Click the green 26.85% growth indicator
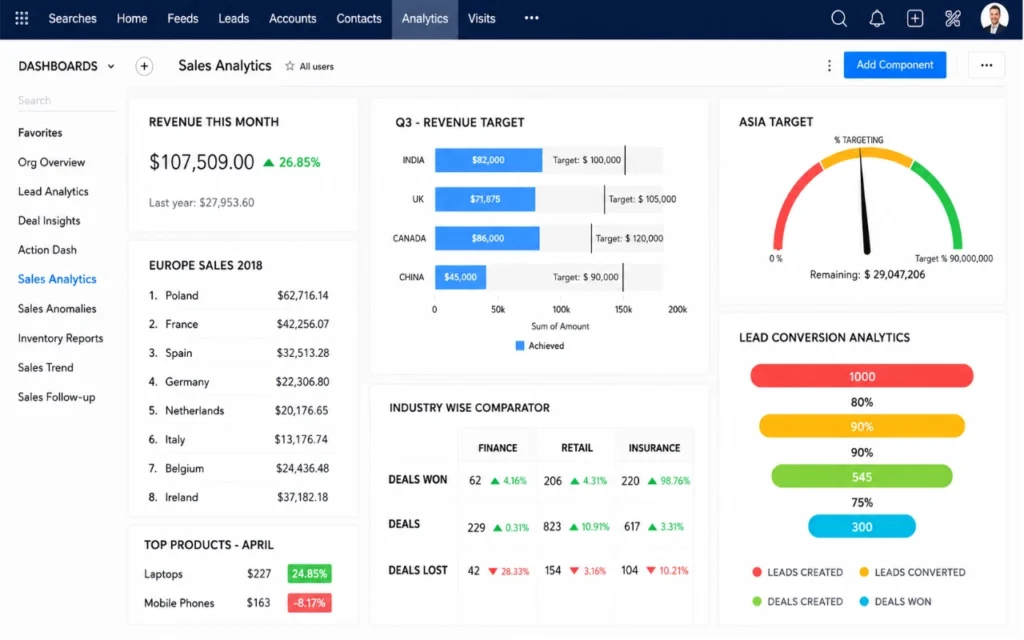 pos(291,162)
